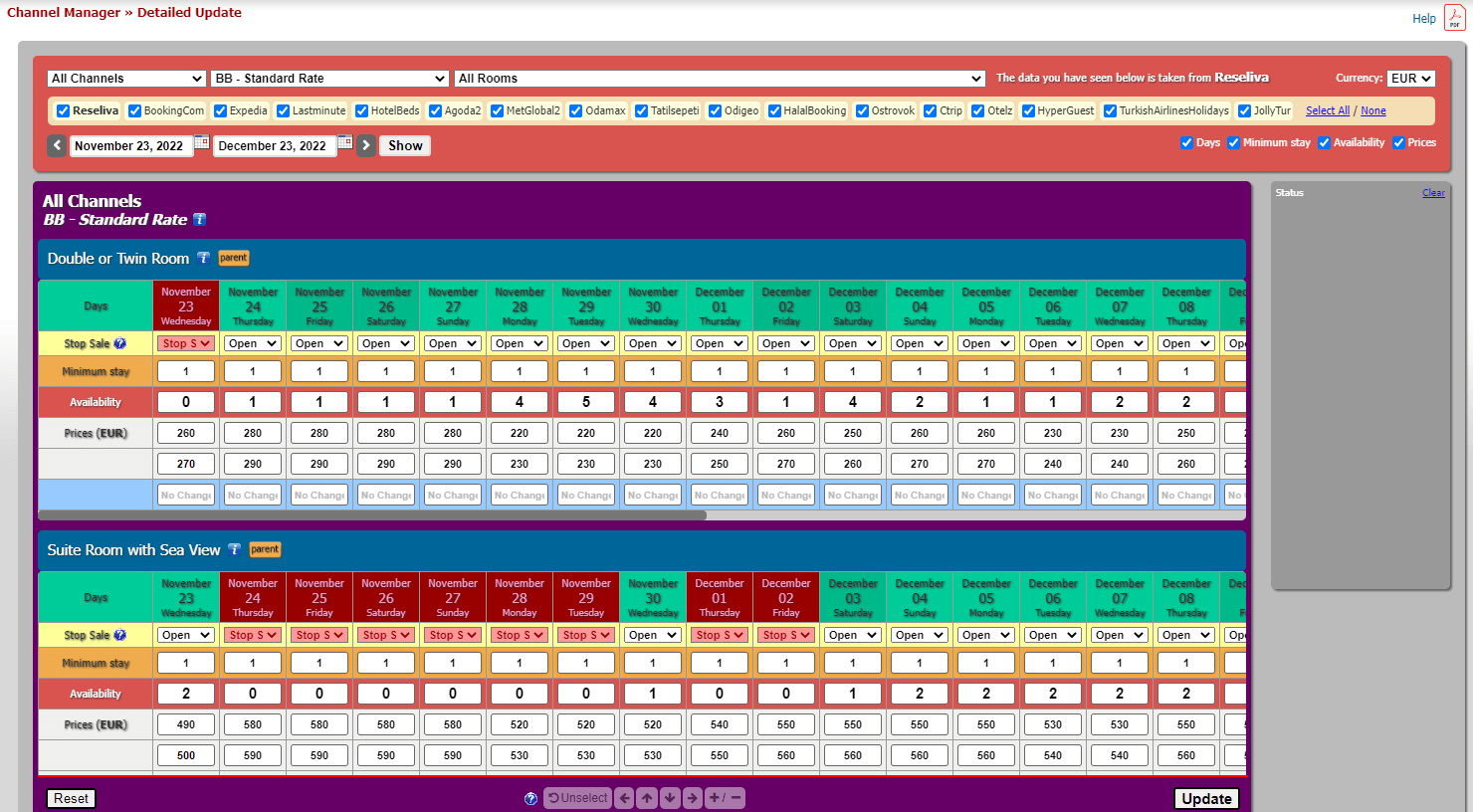Click the parent tag of Double or Twin Room
The image size is (1473, 812).
click(x=234, y=258)
